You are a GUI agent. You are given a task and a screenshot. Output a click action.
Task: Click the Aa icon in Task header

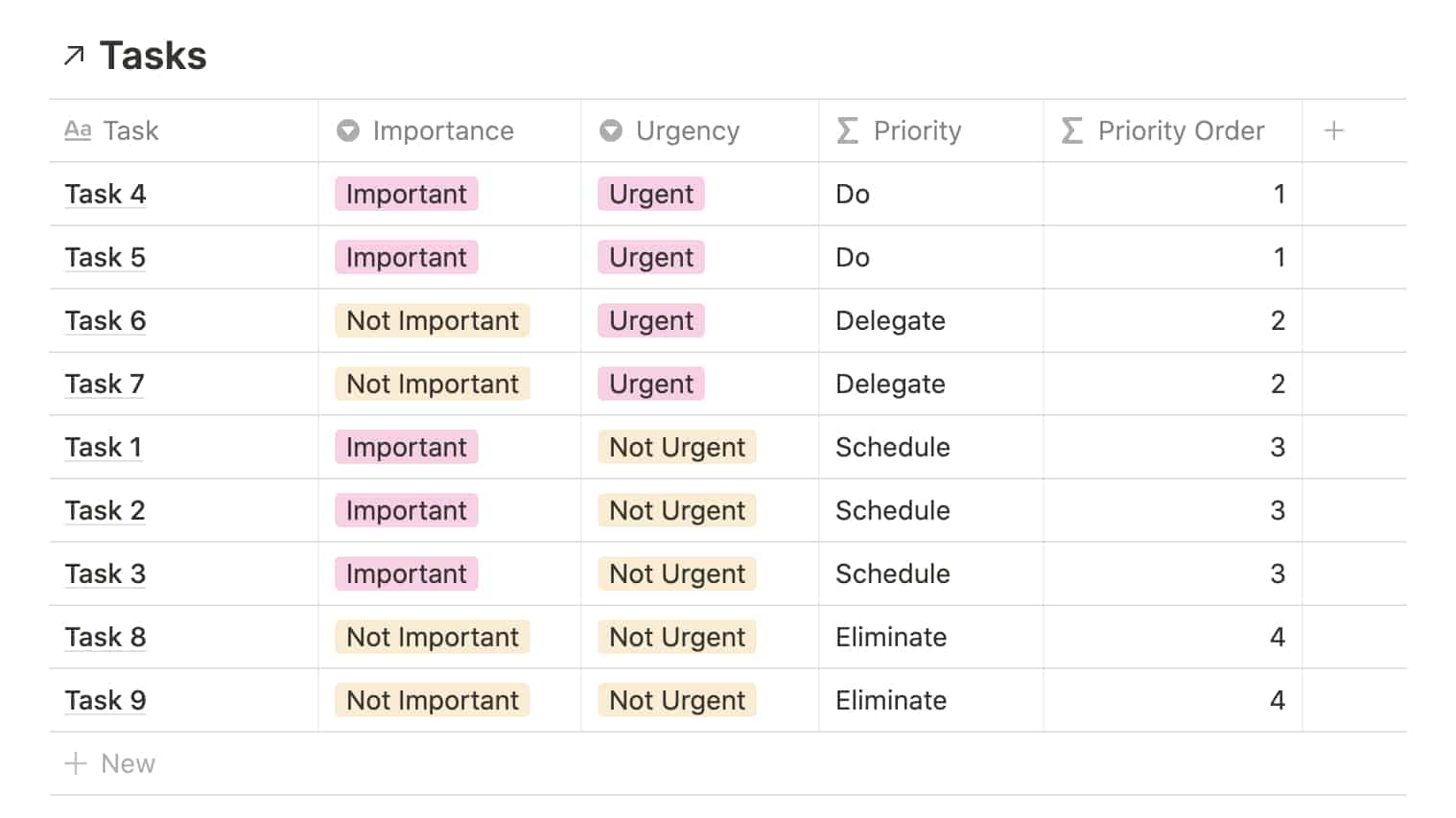pos(78,130)
